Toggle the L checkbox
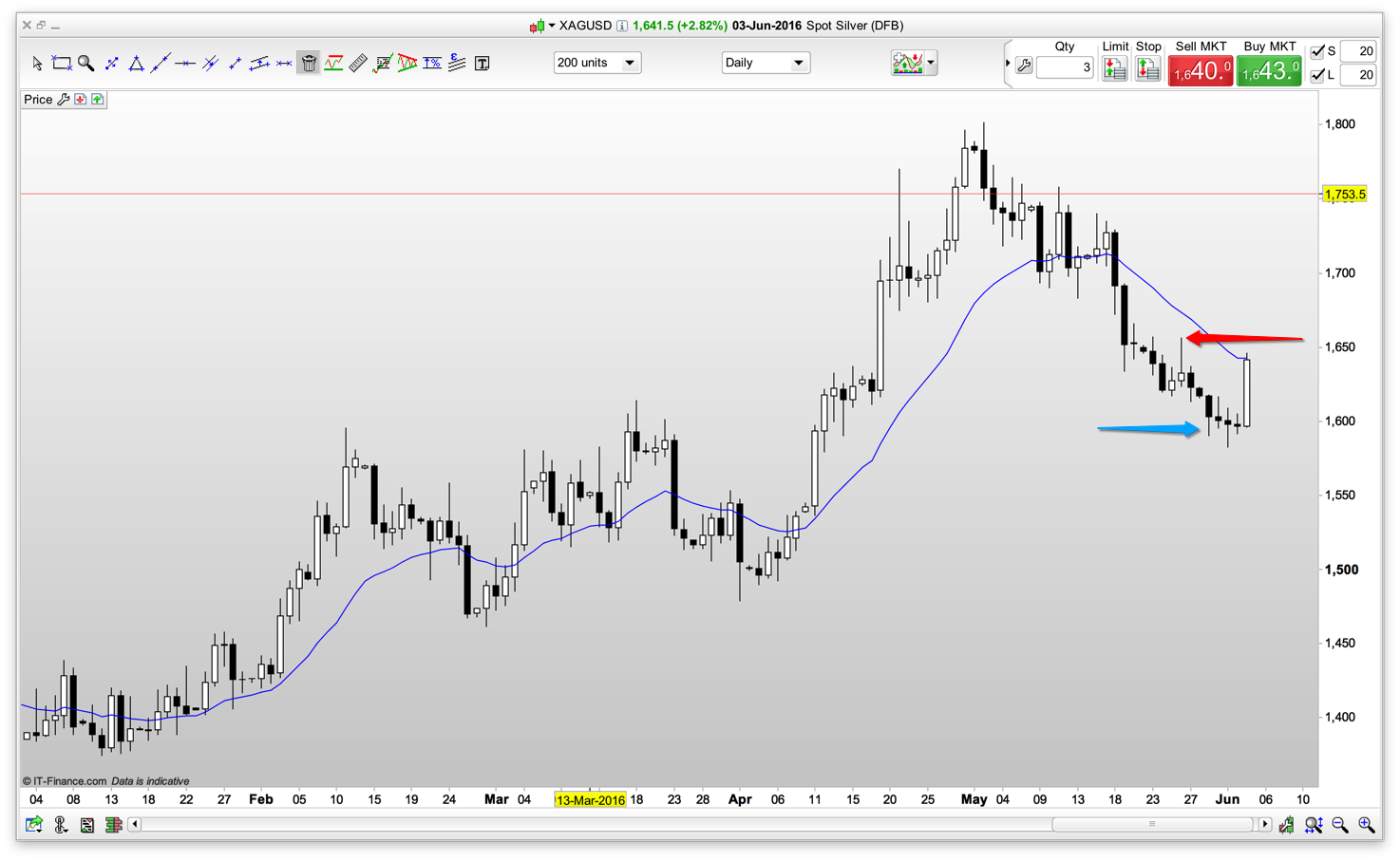Image resolution: width=1400 pixels, height=861 pixels. [1317, 75]
